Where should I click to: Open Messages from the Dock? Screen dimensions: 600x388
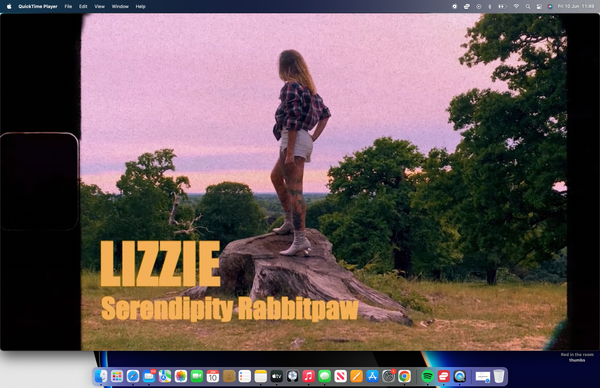click(x=324, y=377)
